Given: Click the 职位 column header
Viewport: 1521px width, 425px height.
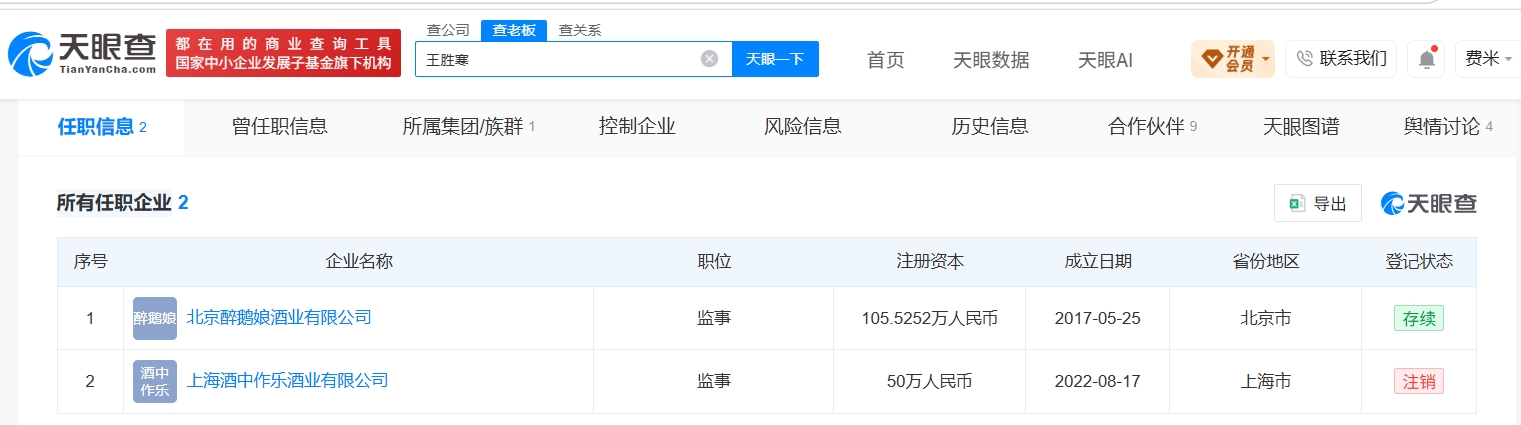Looking at the screenshot, I should pos(714,262).
